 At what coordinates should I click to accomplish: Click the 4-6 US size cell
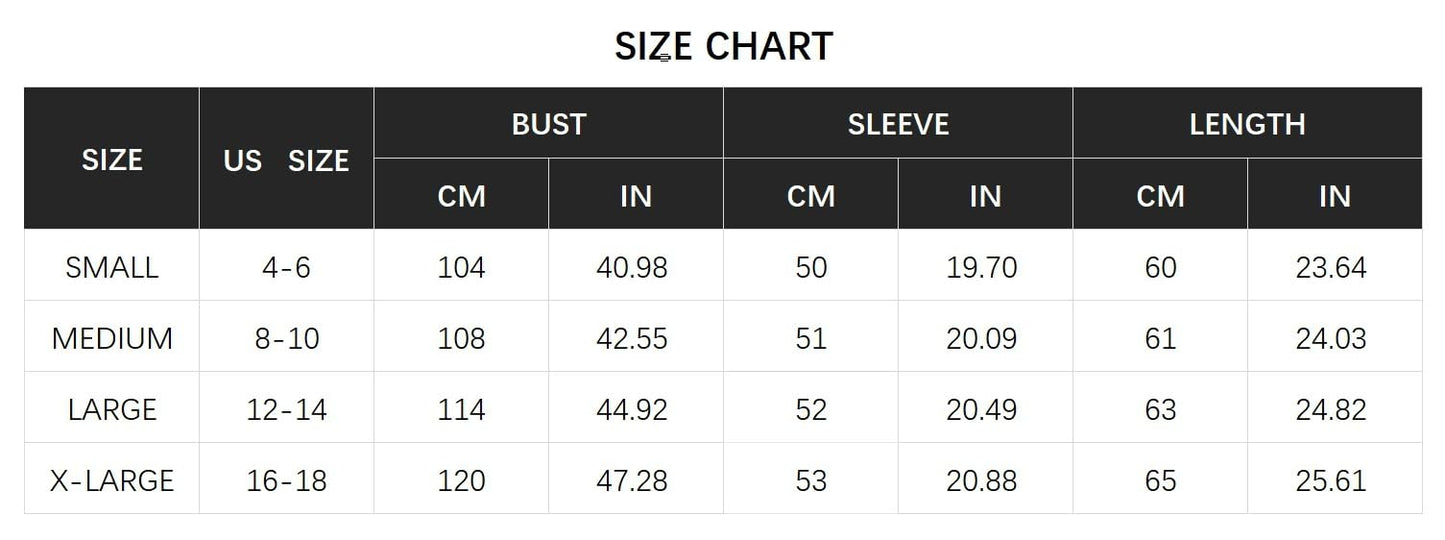coord(286,267)
